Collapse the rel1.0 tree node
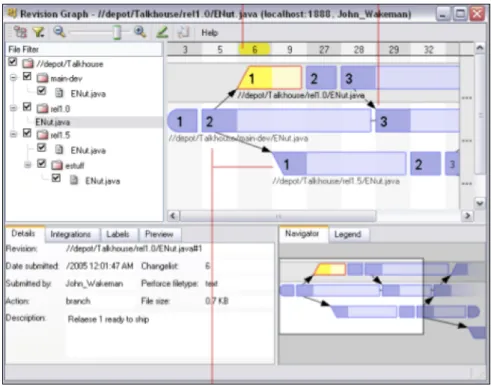Screen dimensions: 491x386 pyautogui.click(x=13, y=108)
